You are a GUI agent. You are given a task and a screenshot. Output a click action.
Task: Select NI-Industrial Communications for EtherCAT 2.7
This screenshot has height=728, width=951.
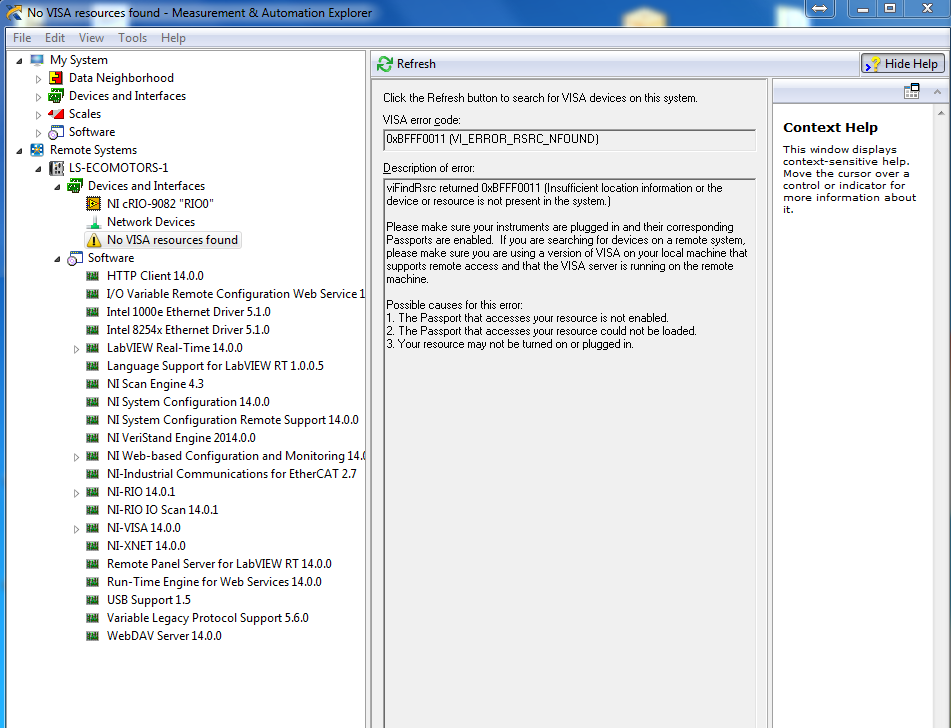pyautogui.click(x=232, y=474)
